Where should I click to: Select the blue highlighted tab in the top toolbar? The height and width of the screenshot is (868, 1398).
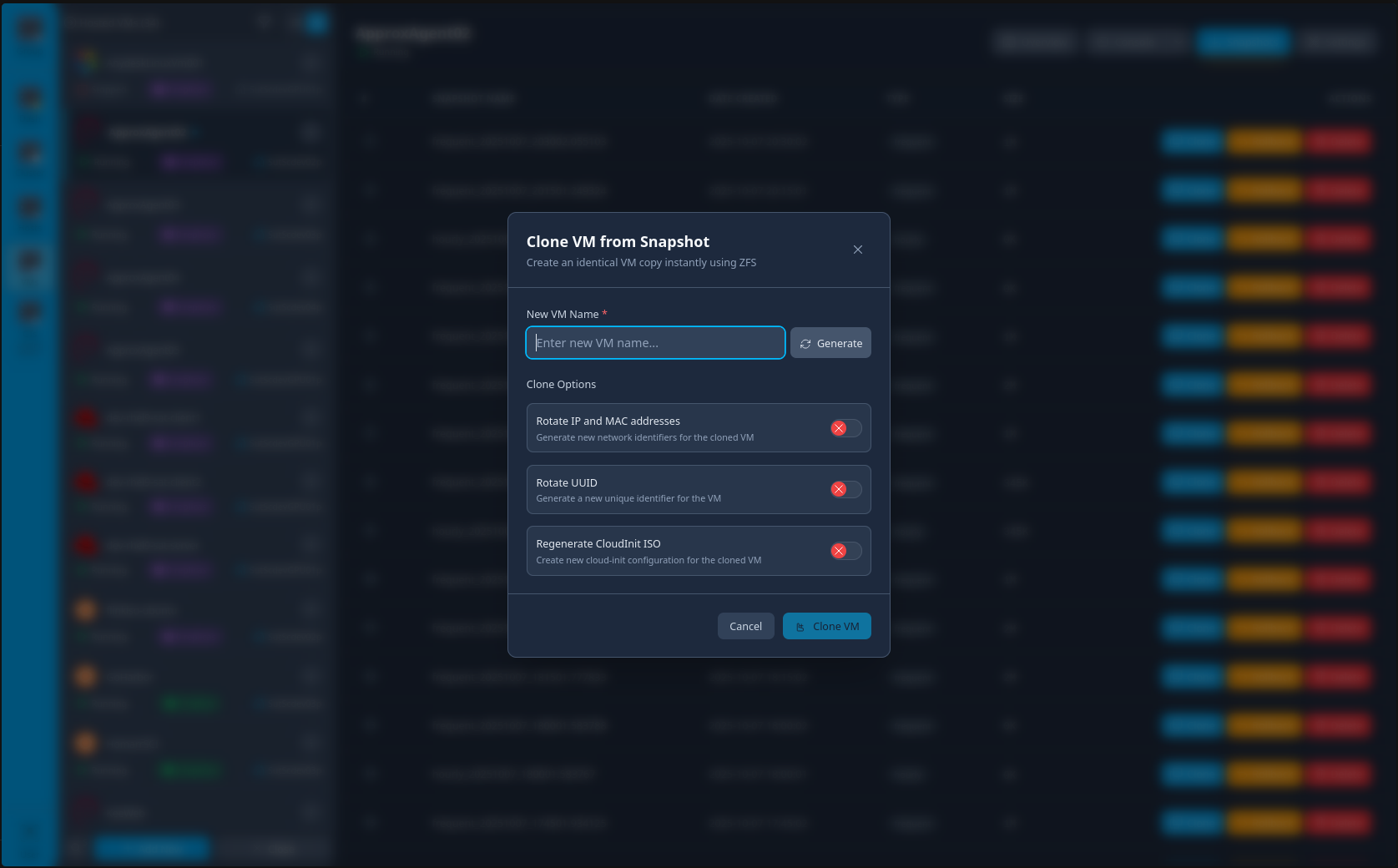pyautogui.click(x=1242, y=42)
